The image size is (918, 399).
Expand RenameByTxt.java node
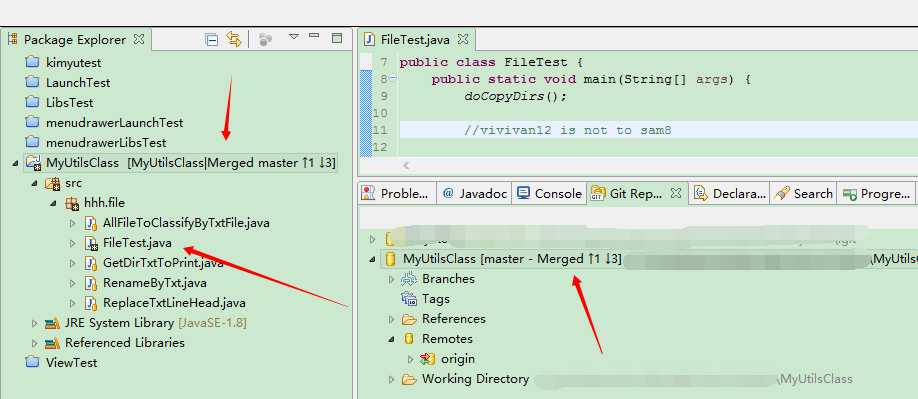(x=73, y=283)
